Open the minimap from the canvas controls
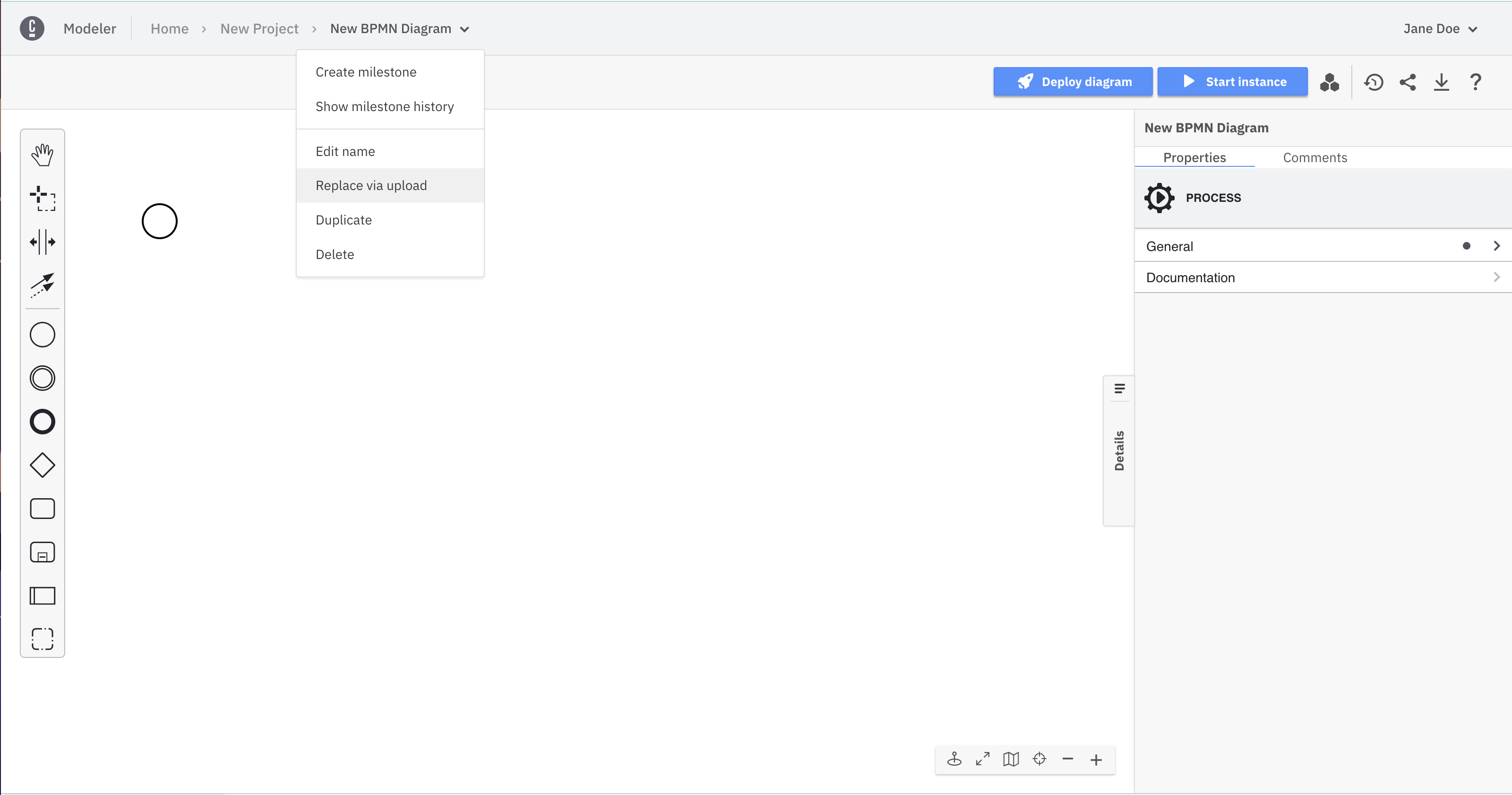 1010,759
